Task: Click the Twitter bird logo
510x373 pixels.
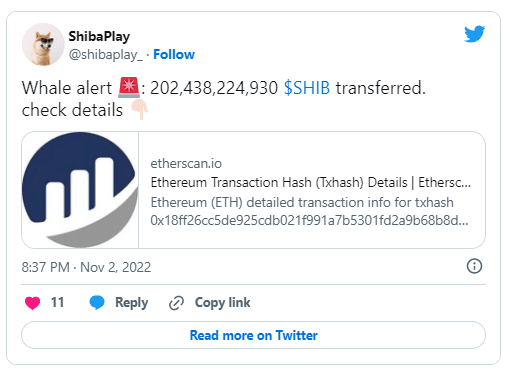Action: click(x=474, y=34)
